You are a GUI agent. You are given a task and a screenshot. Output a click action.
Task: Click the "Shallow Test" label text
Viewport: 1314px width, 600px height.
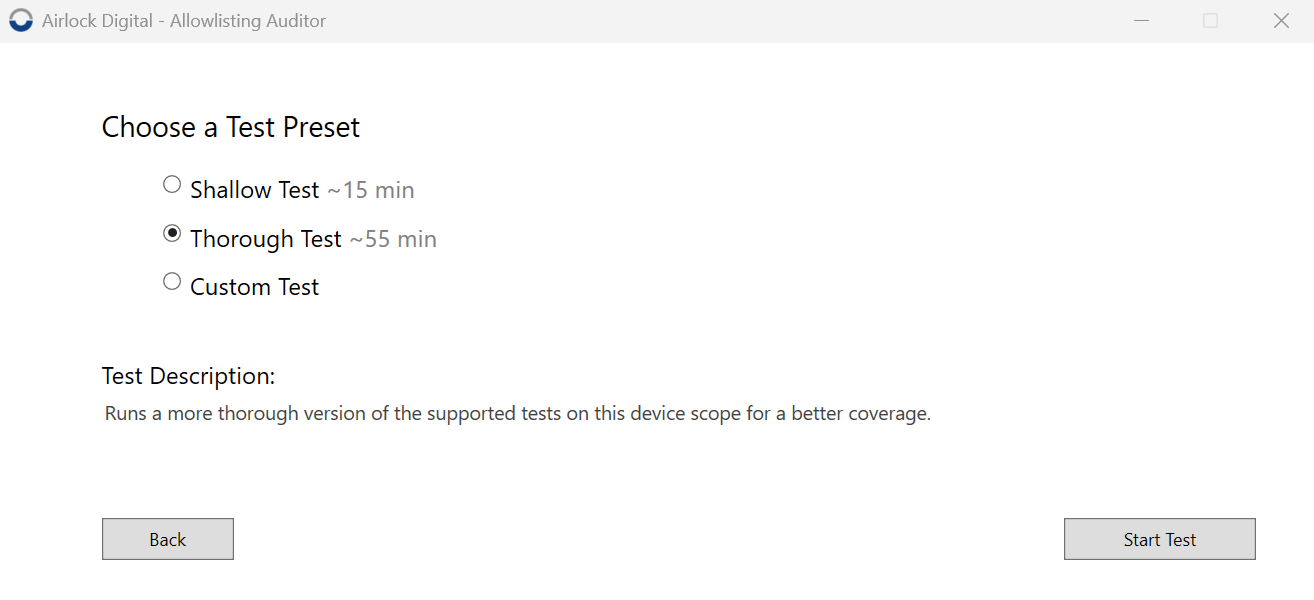pos(255,190)
